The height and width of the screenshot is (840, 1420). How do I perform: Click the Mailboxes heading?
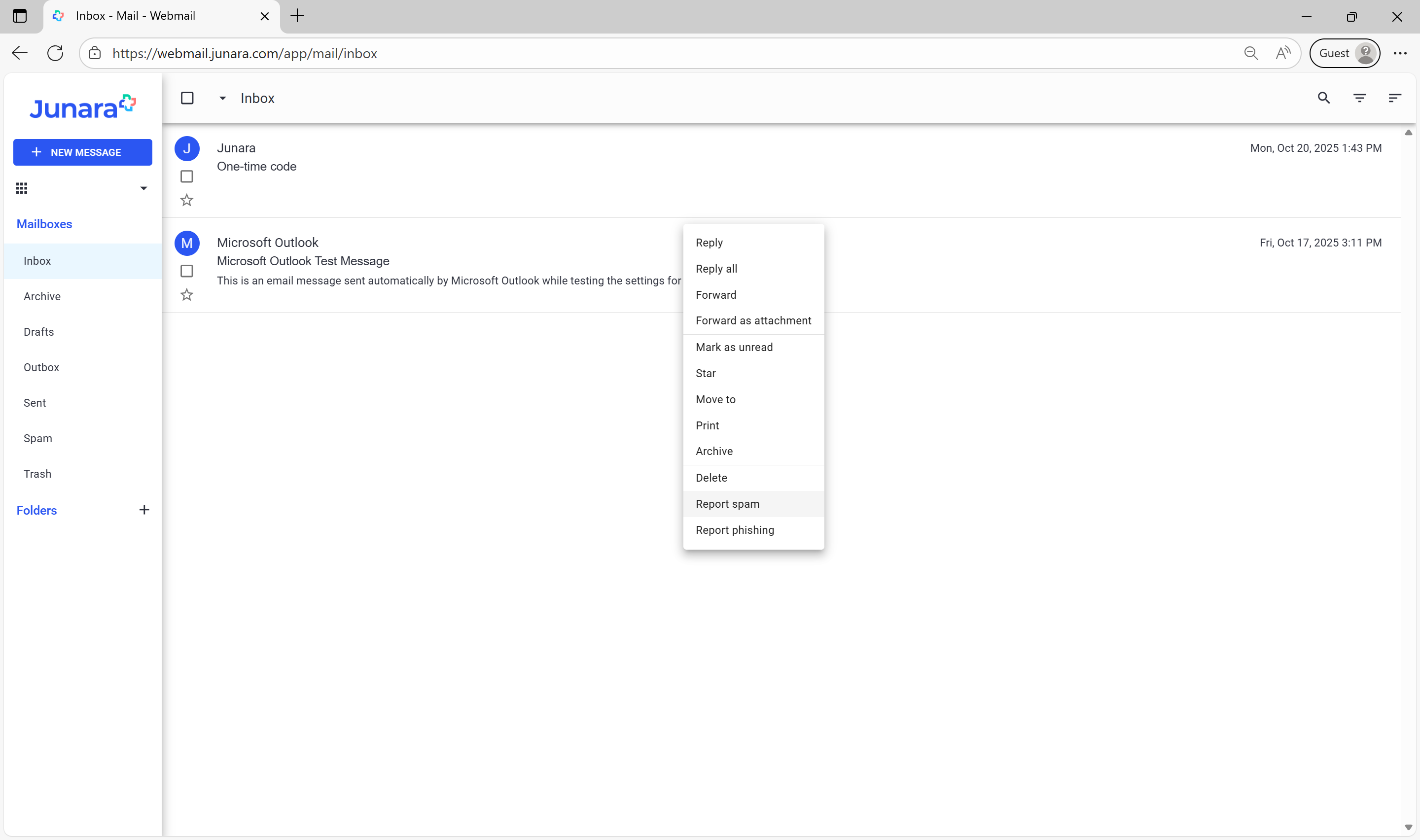click(x=44, y=224)
